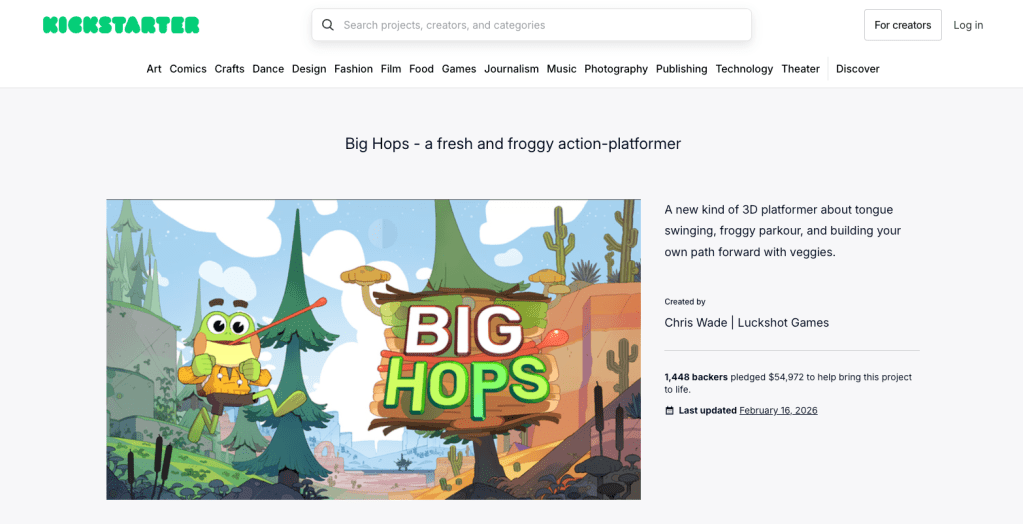Select the Comics category
The image size is (1023, 524).
coord(188,69)
